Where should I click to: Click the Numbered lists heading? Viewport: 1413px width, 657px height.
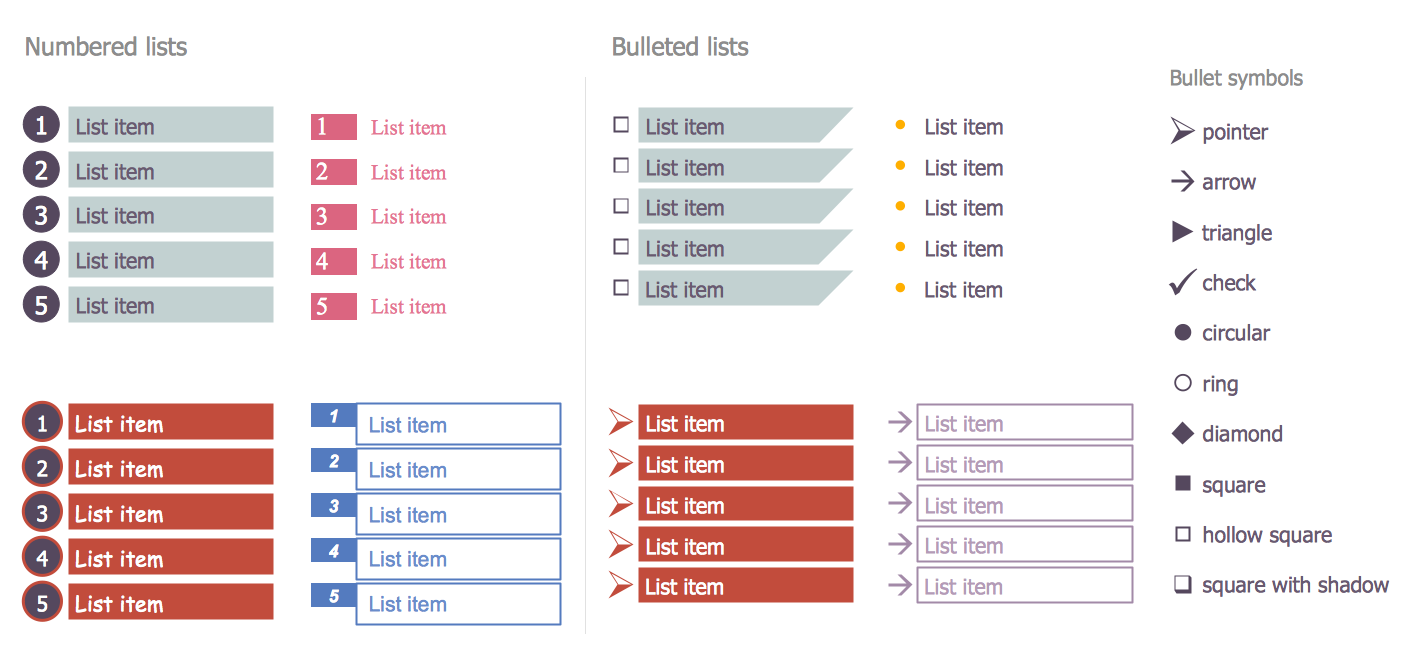(x=106, y=47)
